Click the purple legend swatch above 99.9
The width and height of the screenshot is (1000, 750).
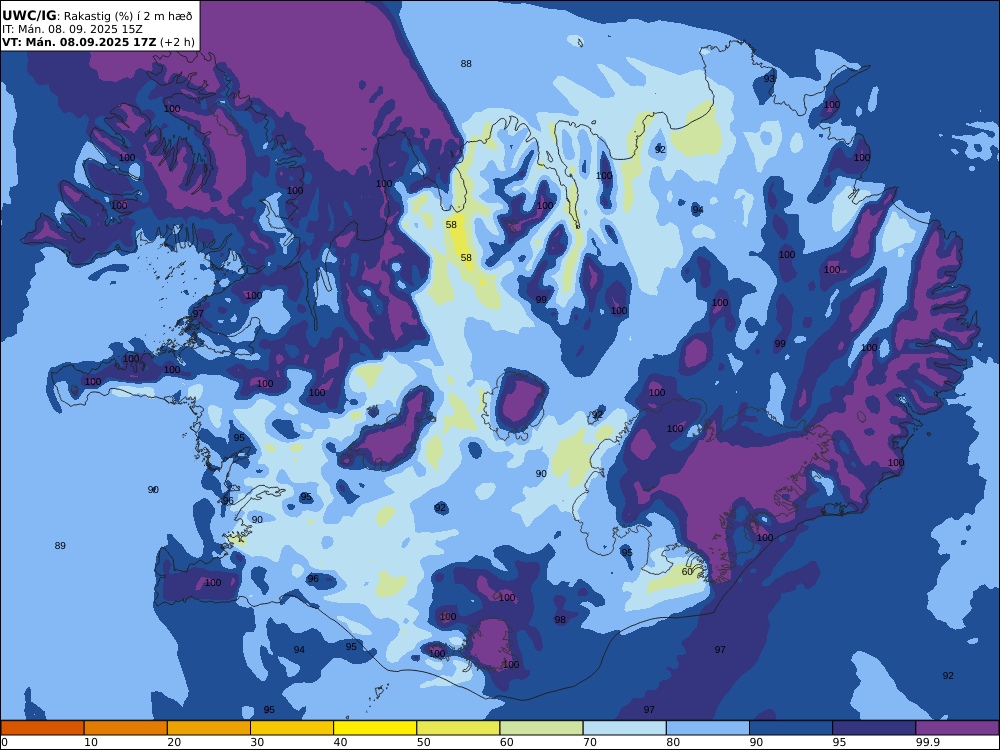pyautogui.click(x=957, y=728)
